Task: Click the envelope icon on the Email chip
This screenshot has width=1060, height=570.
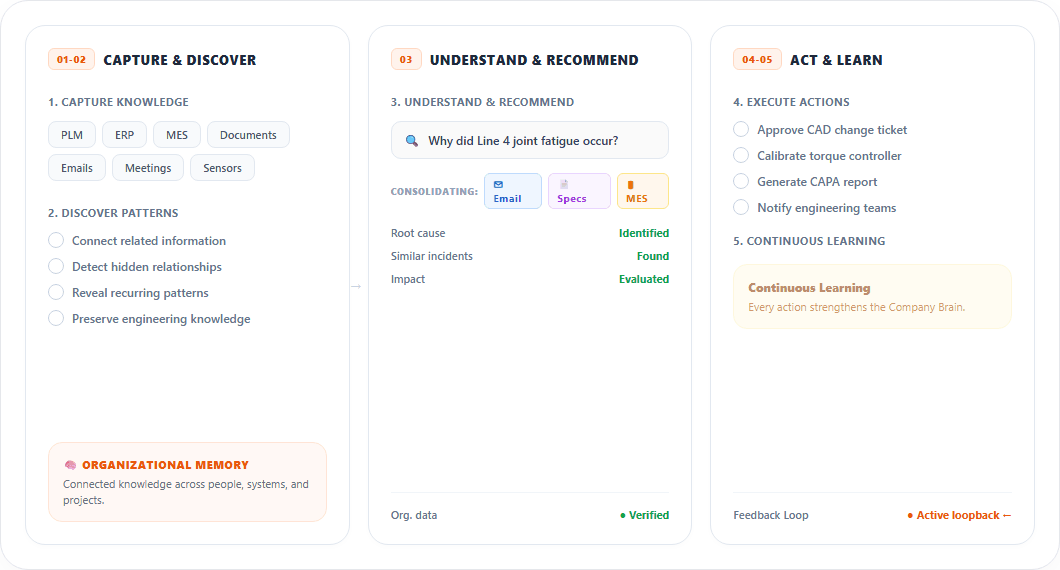Action: [x=498, y=184]
